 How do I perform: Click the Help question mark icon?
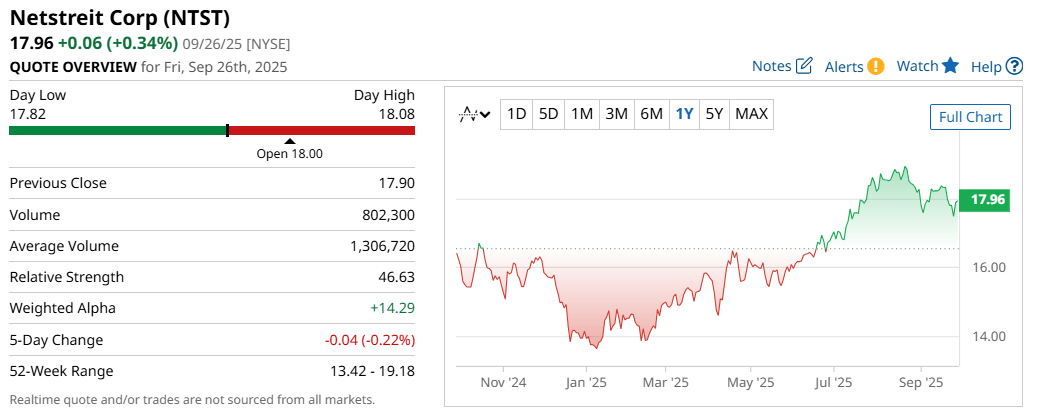click(x=1014, y=66)
